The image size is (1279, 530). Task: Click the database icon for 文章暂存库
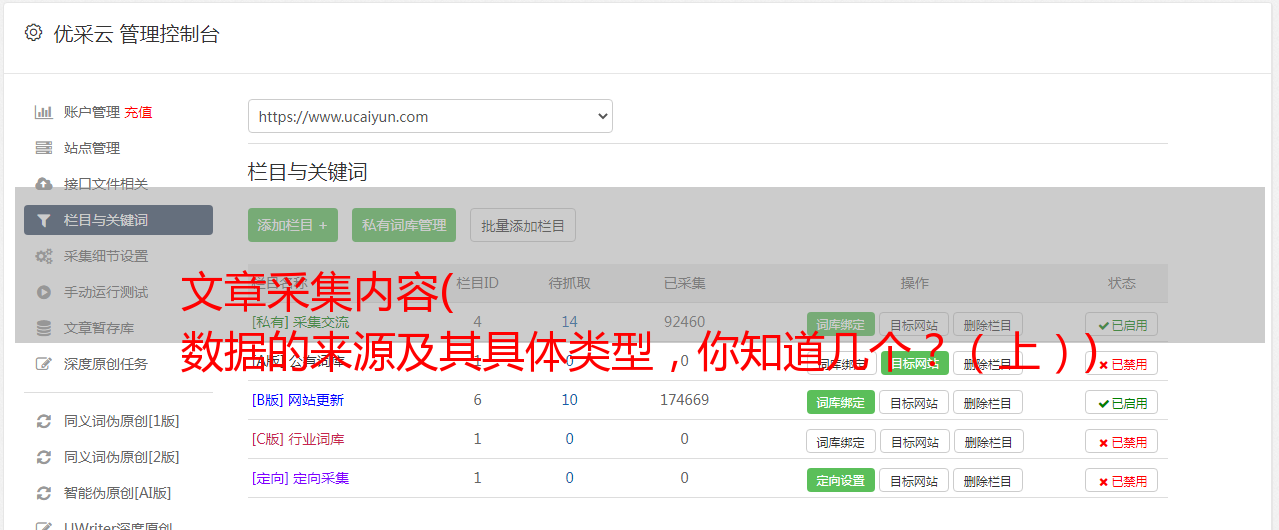(43, 328)
